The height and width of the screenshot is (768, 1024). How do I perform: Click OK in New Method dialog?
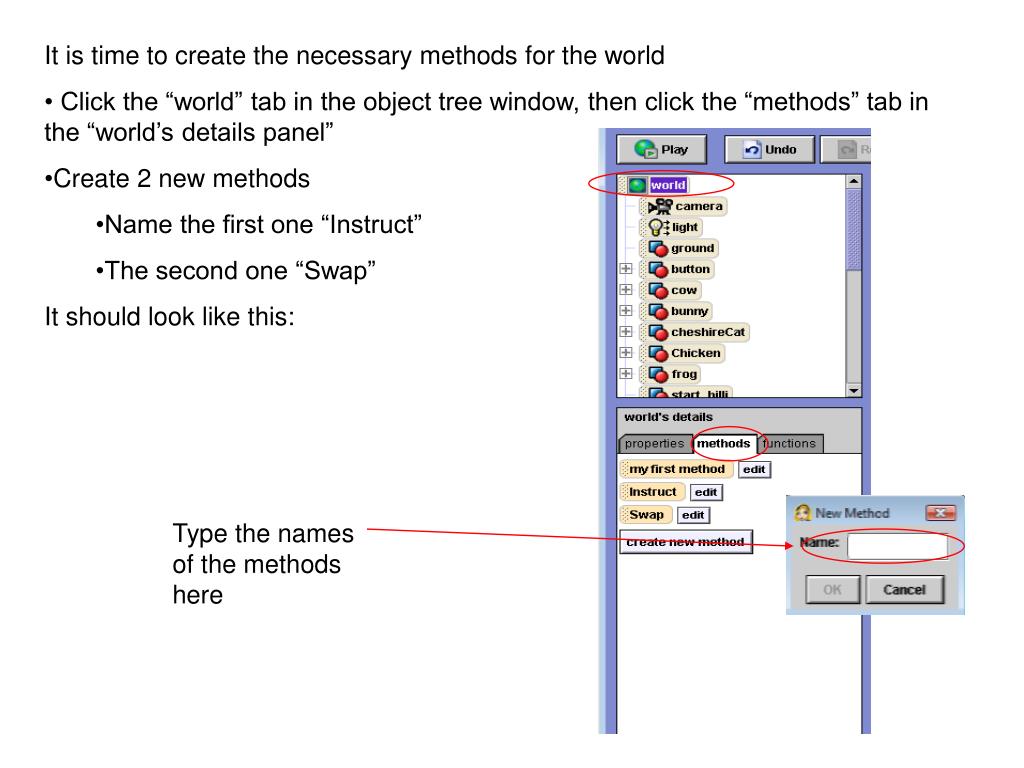(832, 590)
